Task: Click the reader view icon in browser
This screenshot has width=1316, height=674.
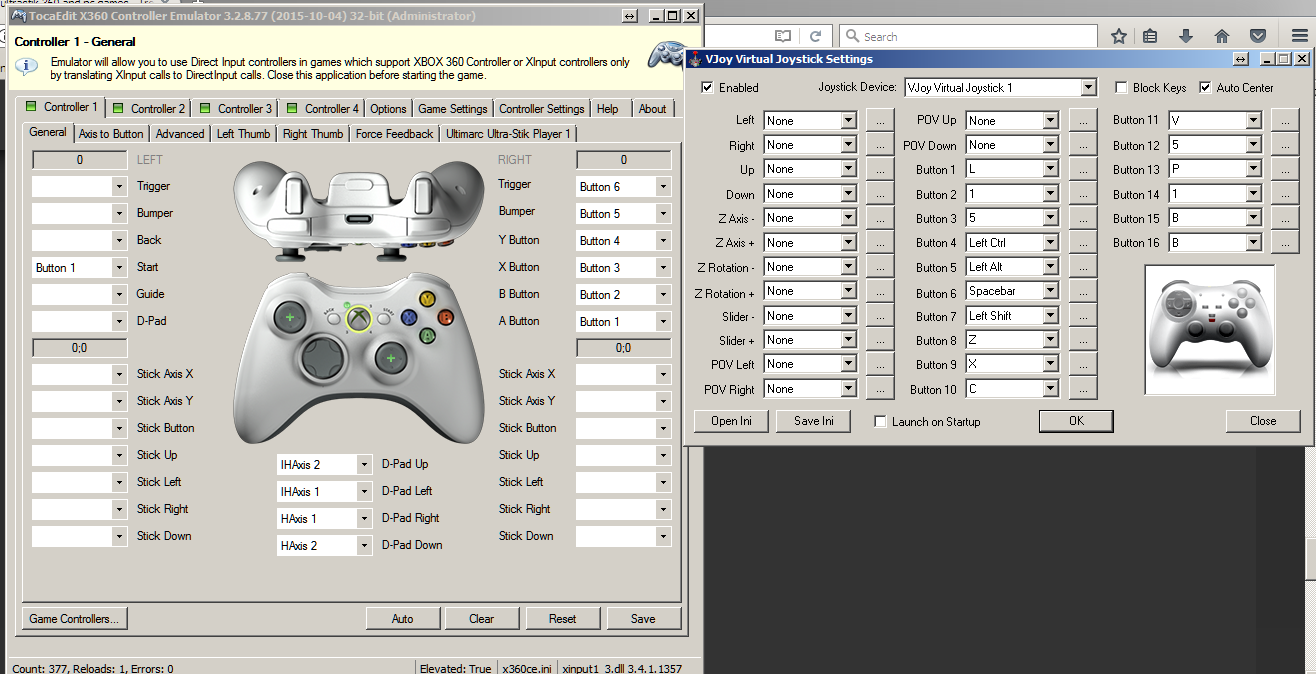Action: pos(784,36)
